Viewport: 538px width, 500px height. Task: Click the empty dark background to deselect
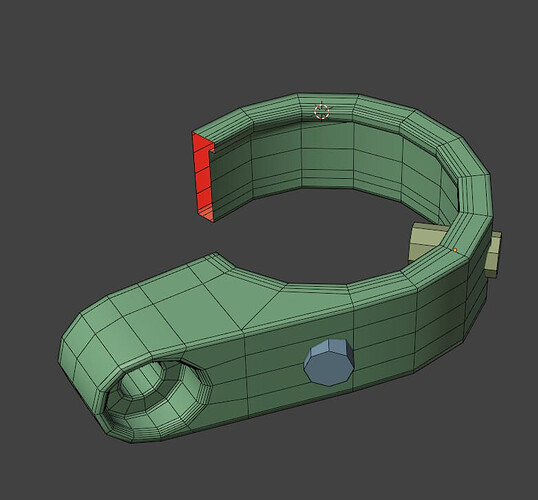[103, 103]
